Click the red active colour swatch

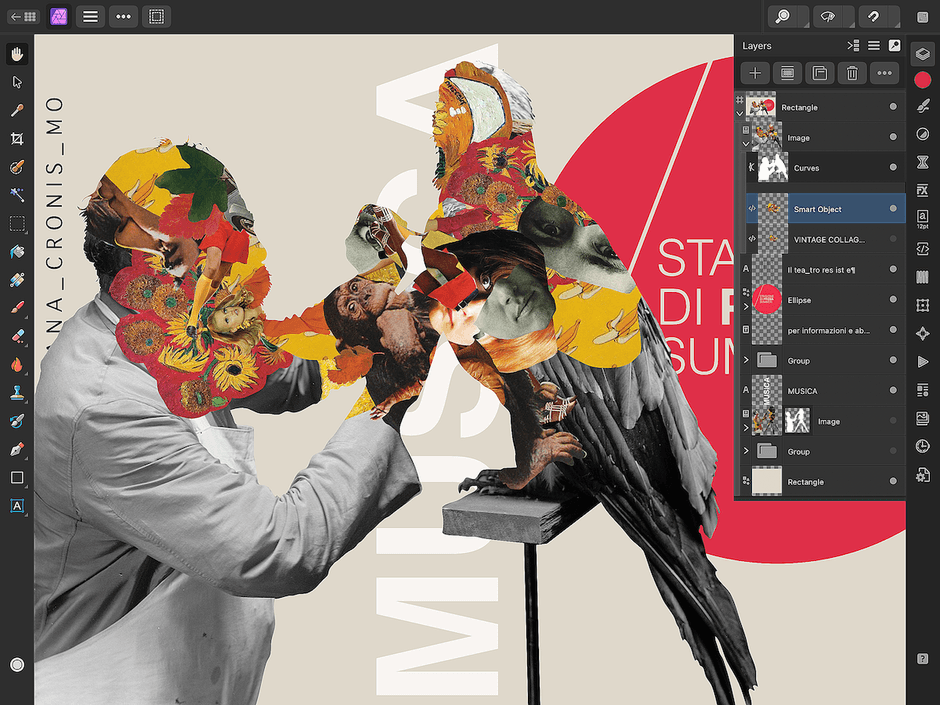922,79
